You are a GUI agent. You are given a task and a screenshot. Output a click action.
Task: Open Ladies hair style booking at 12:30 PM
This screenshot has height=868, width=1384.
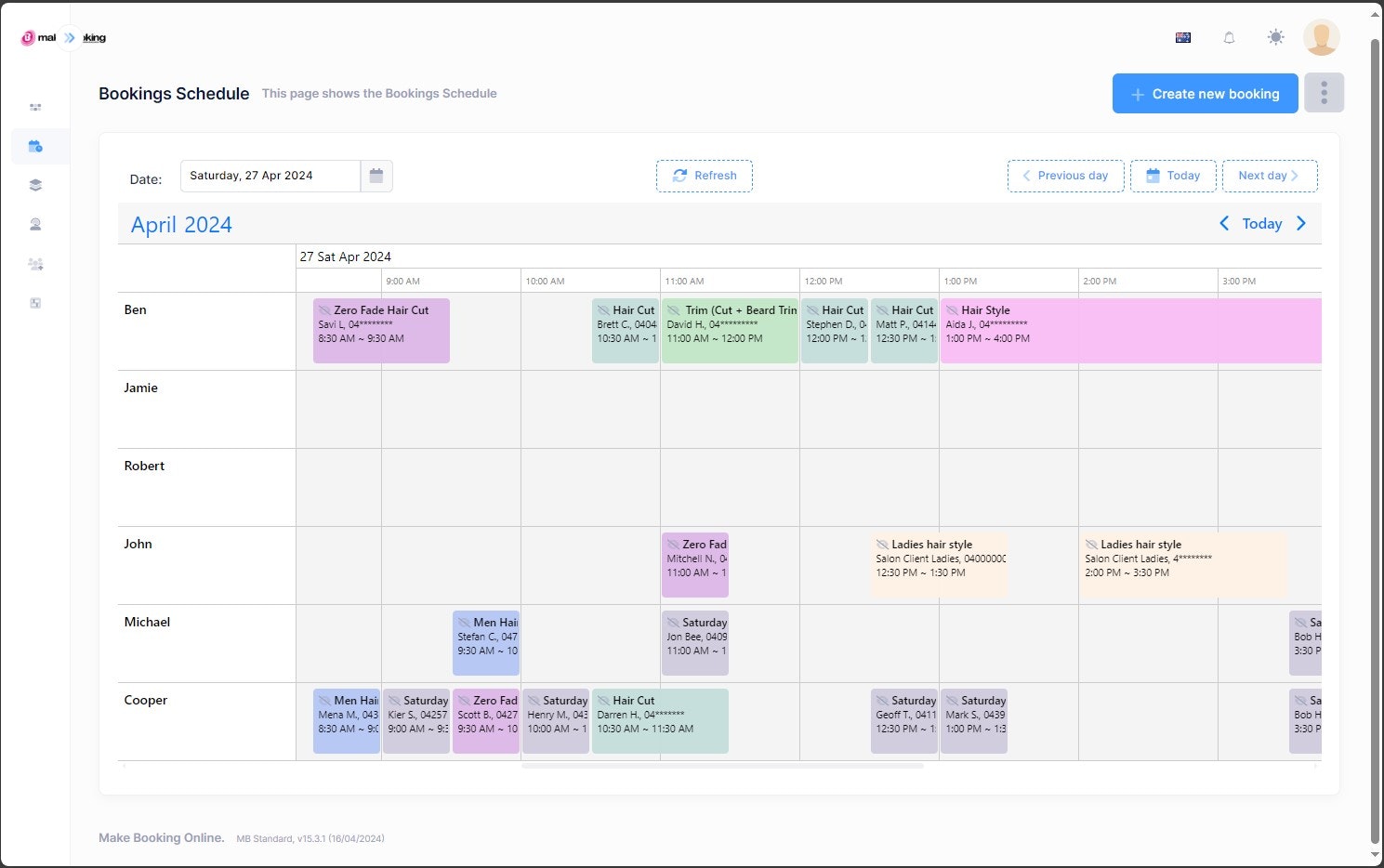tap(939, 565)
